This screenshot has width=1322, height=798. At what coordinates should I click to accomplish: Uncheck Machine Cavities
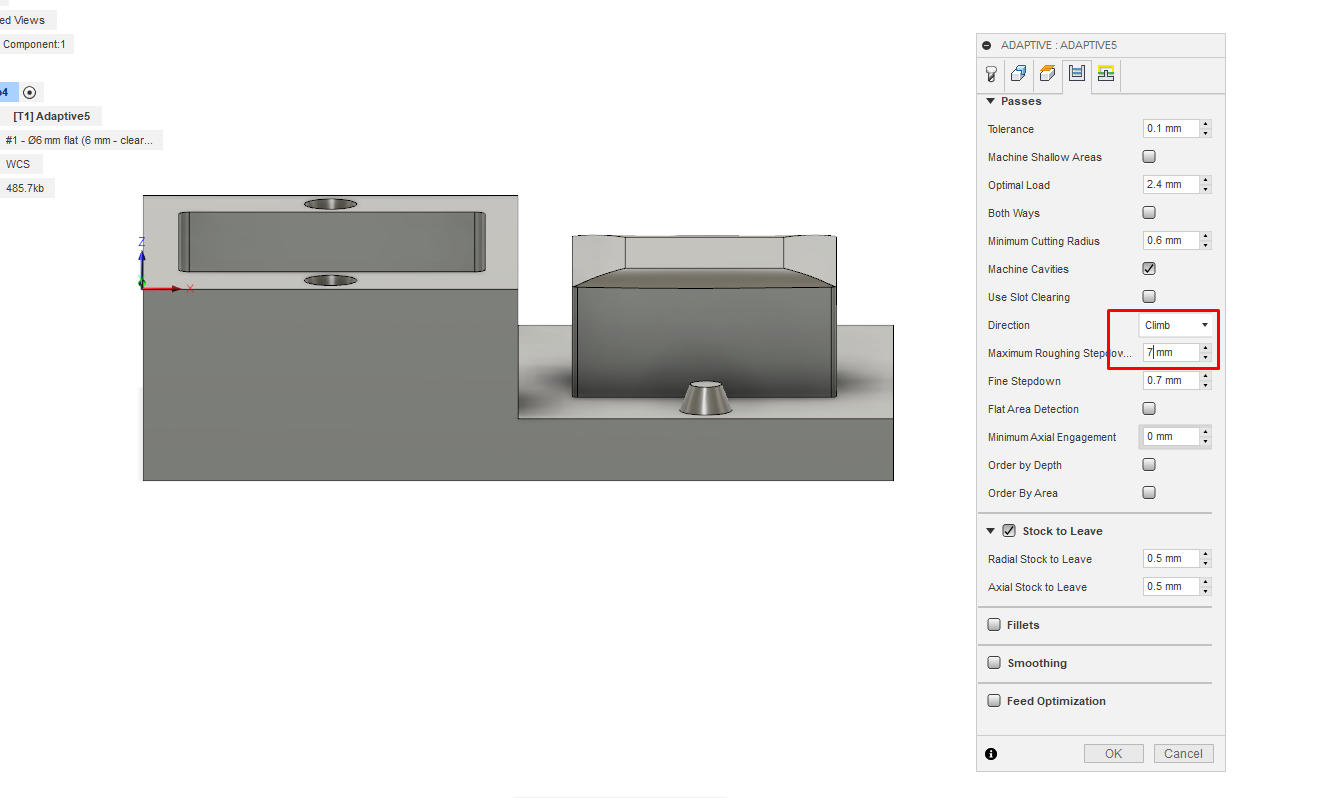[x=1149, y=269]
